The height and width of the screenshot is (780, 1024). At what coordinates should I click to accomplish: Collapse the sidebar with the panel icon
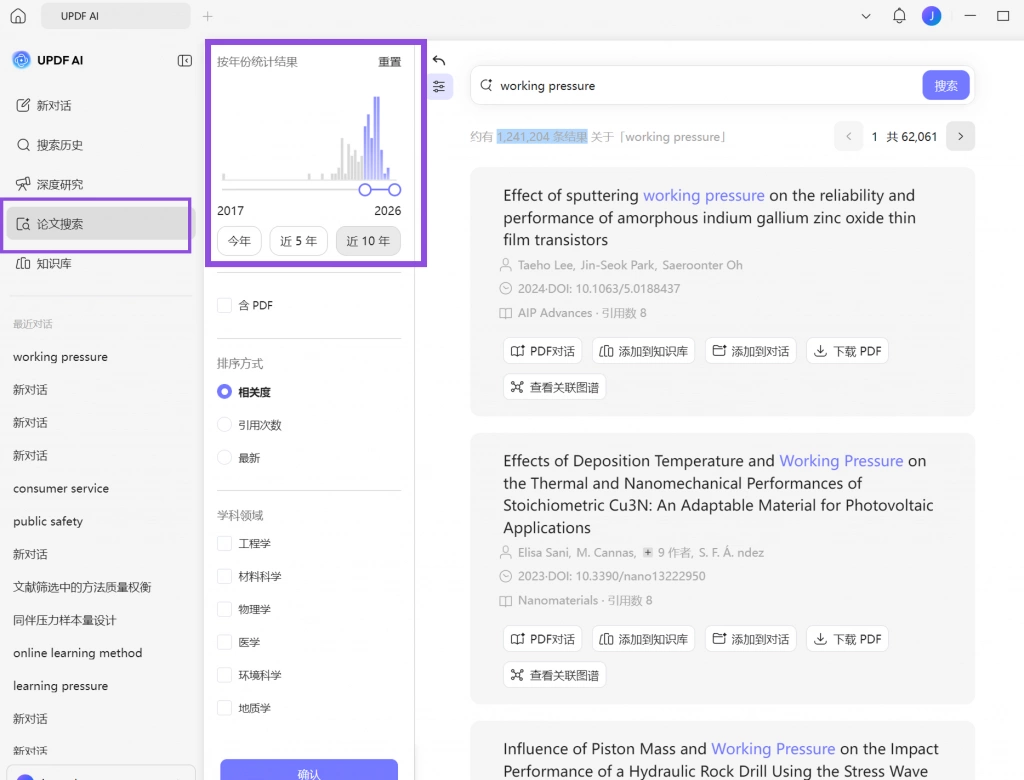coord(185,60)
